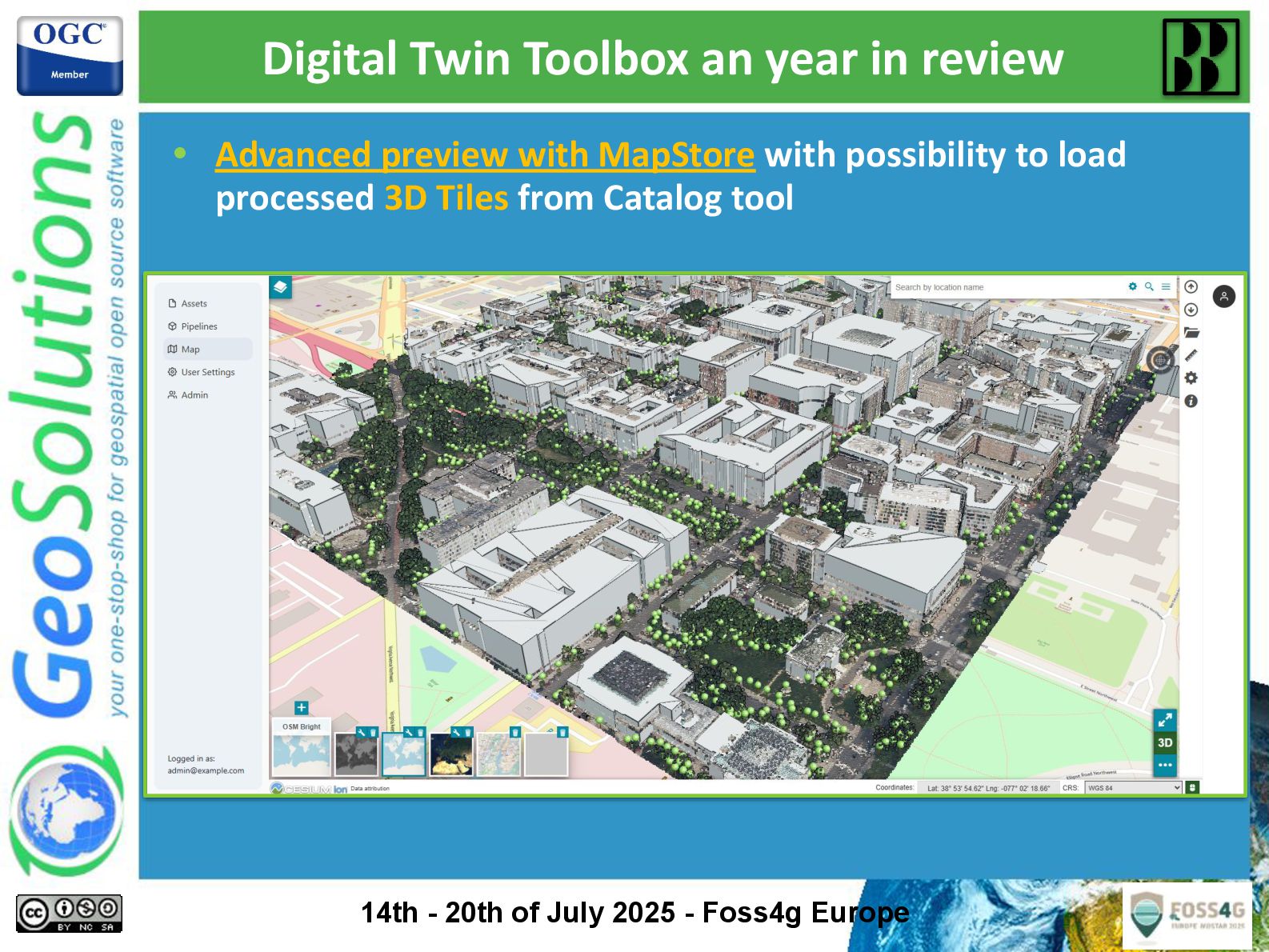
Task: Delete highlighted light blue background trash icon
Action: tap(420, 732)
